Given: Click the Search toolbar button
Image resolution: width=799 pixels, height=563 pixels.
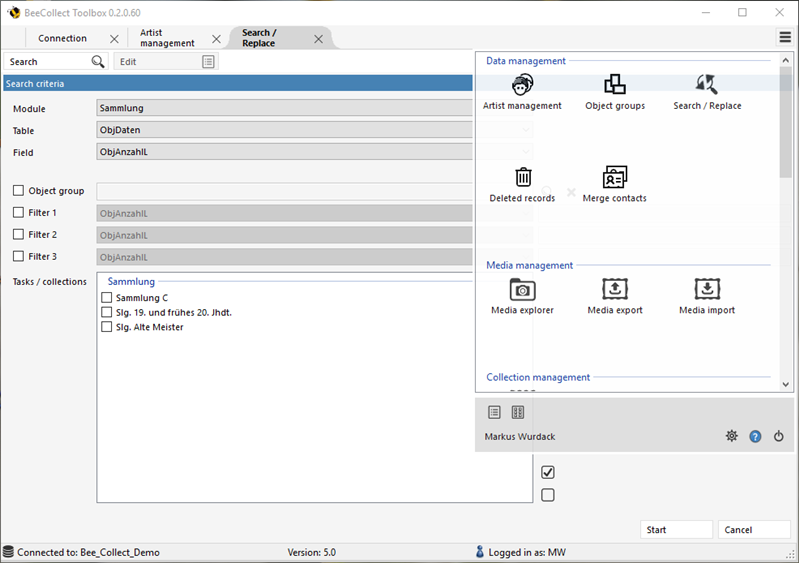Looking at the screenshot, I should [x=56, y=62].
